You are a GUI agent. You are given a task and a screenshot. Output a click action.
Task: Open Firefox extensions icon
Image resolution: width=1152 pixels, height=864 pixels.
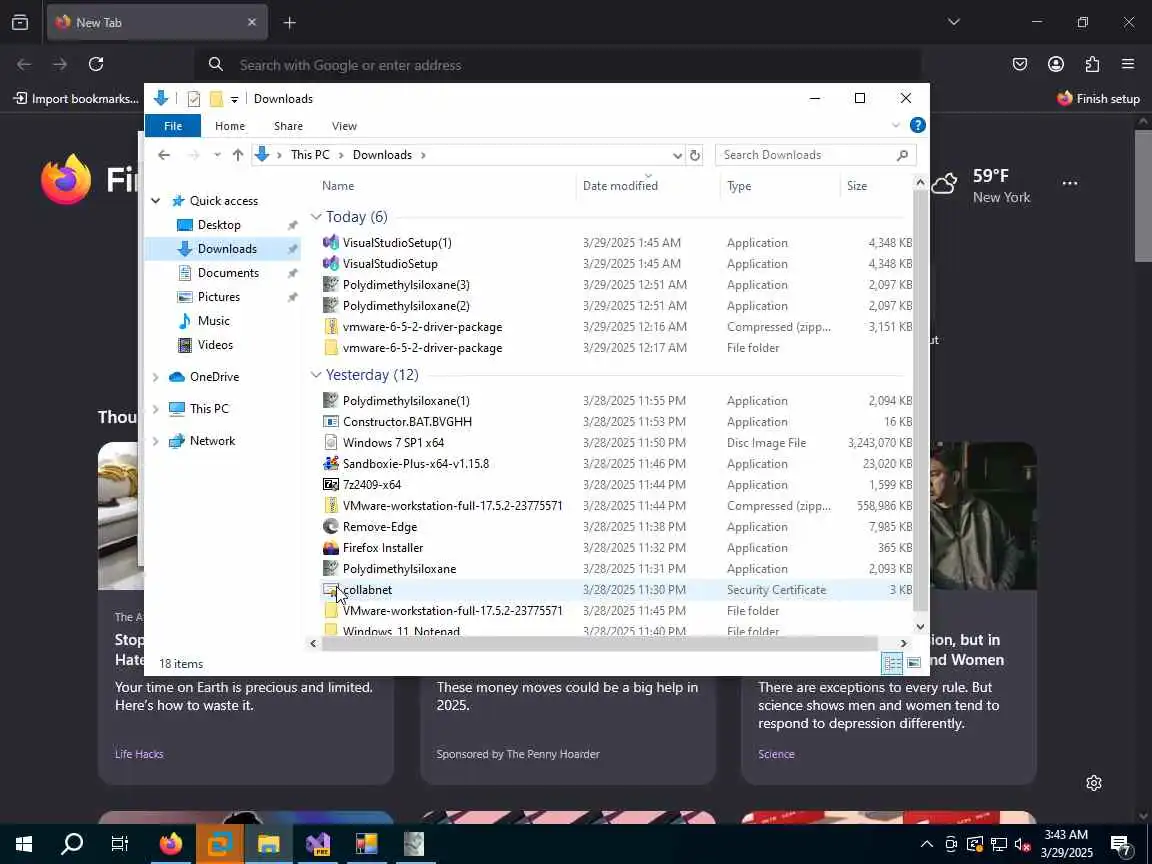point(1092,64)
